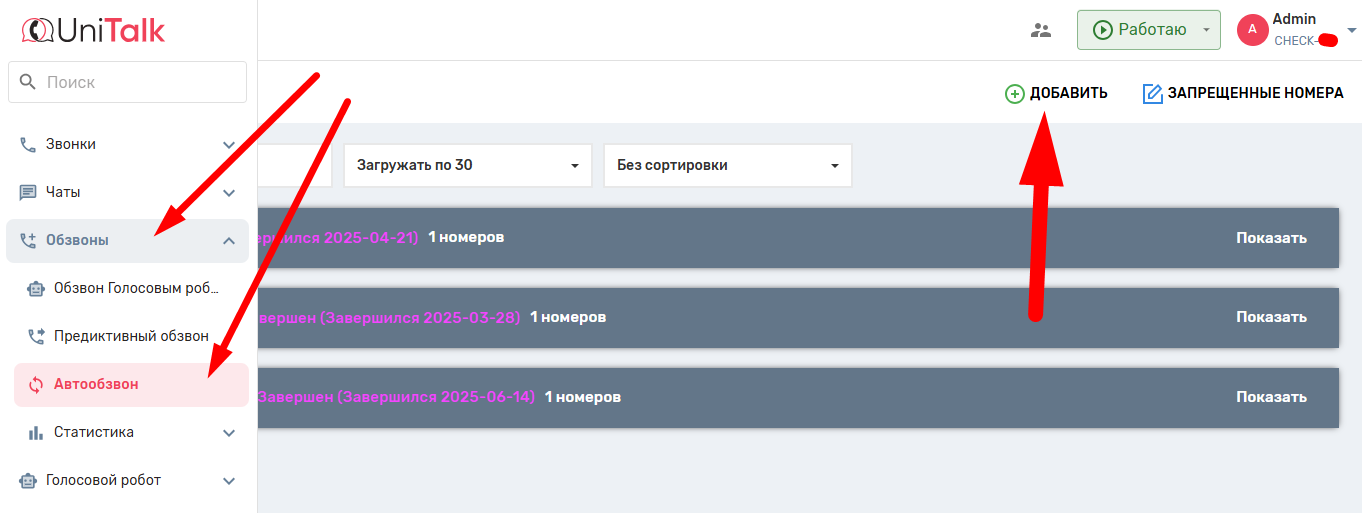The height and width of the screenshot is (513, 1362).
Task: Click the green plus icon for Добавить
Action: click(x=1015, y=93)
